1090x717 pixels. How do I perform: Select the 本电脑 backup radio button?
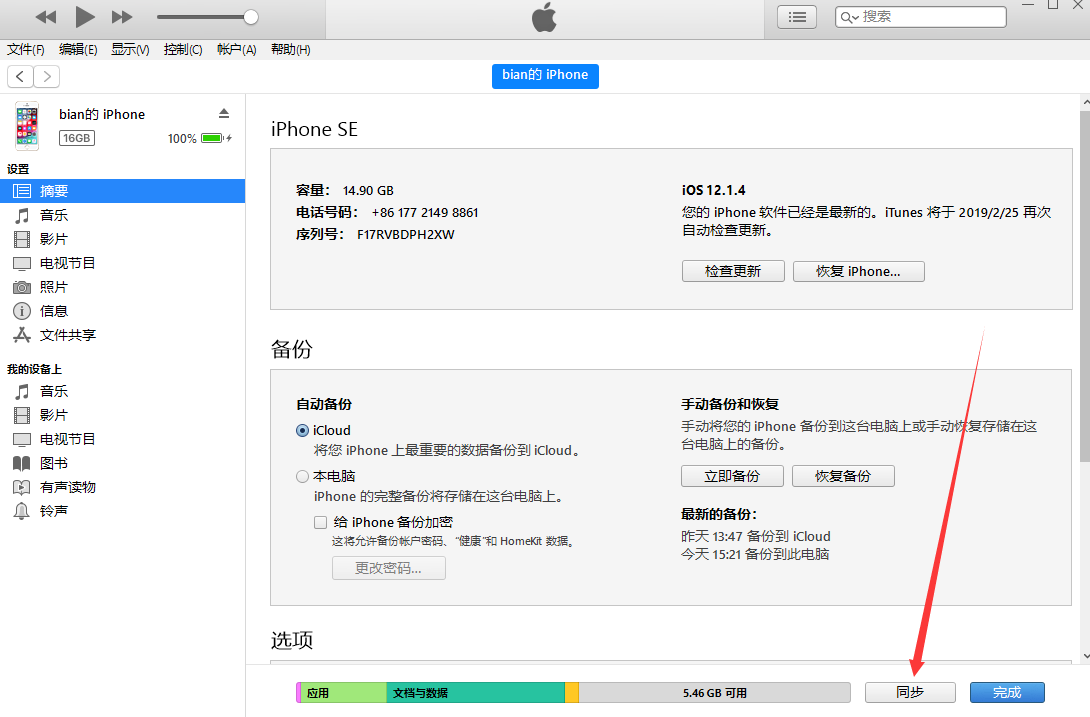(x=302, y=476)
